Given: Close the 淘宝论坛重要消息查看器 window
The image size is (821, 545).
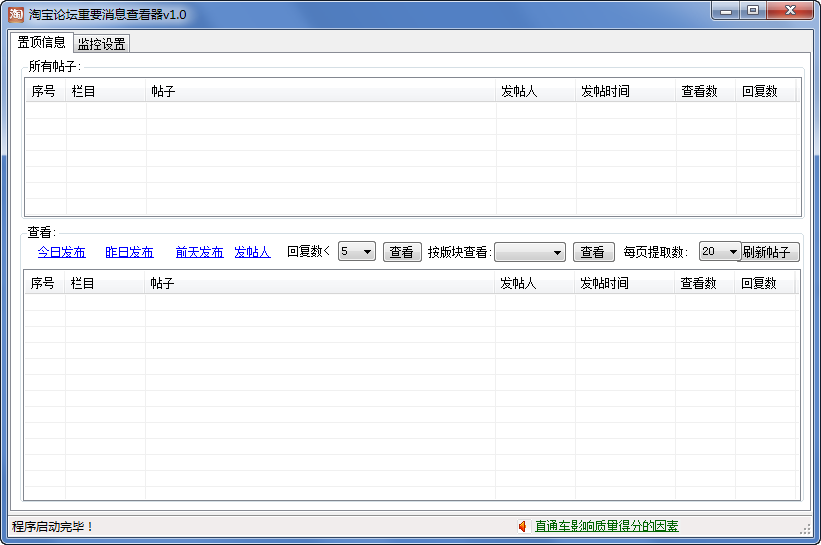Looking at the screenshot, I should tap(791, 10).
